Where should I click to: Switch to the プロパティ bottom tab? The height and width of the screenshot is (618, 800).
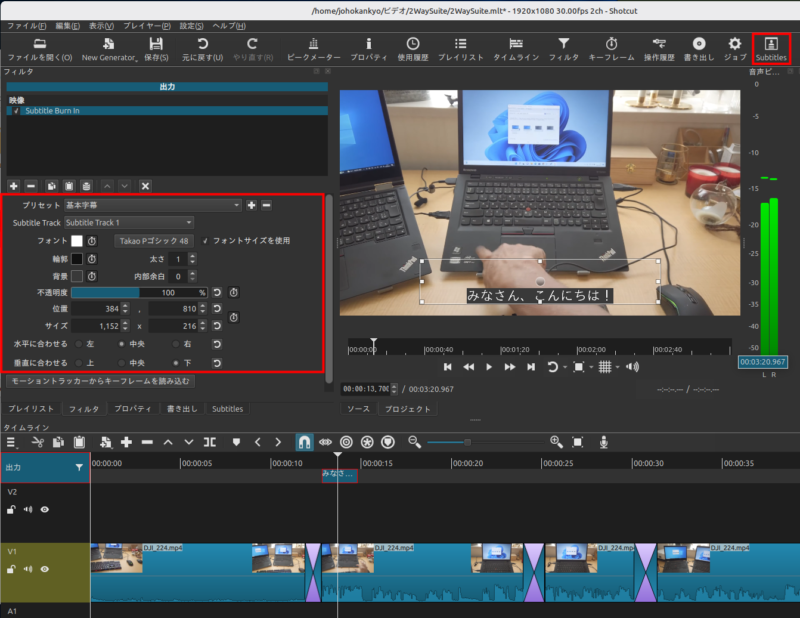click(132, 409)
